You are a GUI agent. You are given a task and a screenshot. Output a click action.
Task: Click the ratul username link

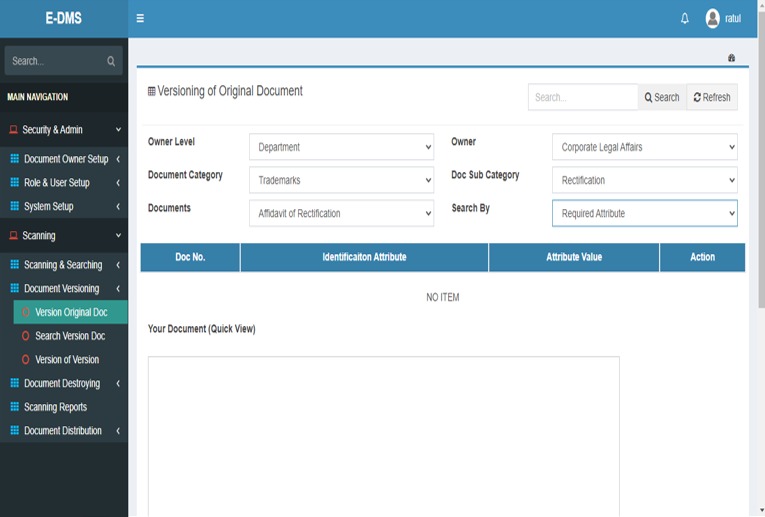click(x=733, y=19)
